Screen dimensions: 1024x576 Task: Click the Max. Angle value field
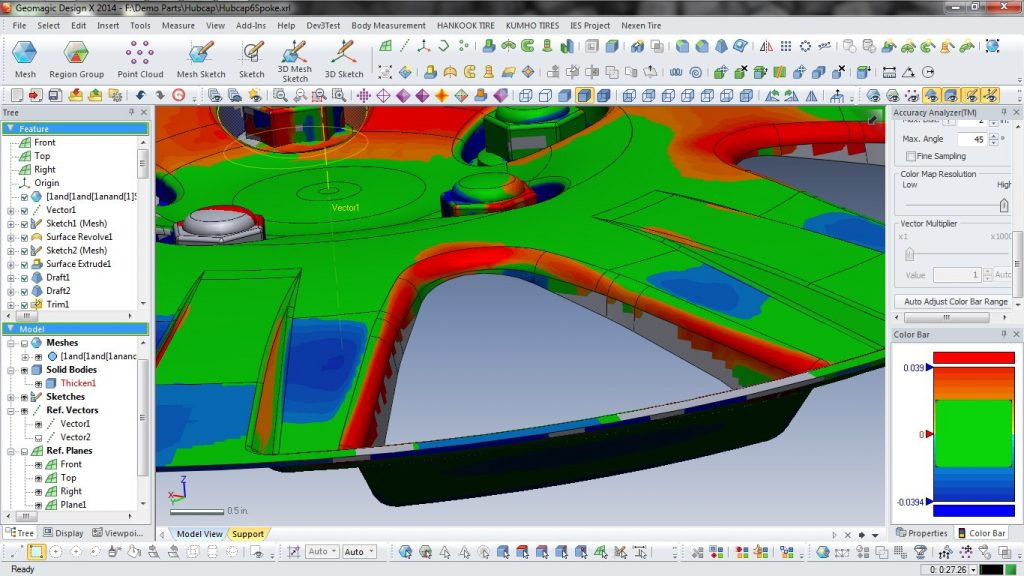[x=973, y=139]
